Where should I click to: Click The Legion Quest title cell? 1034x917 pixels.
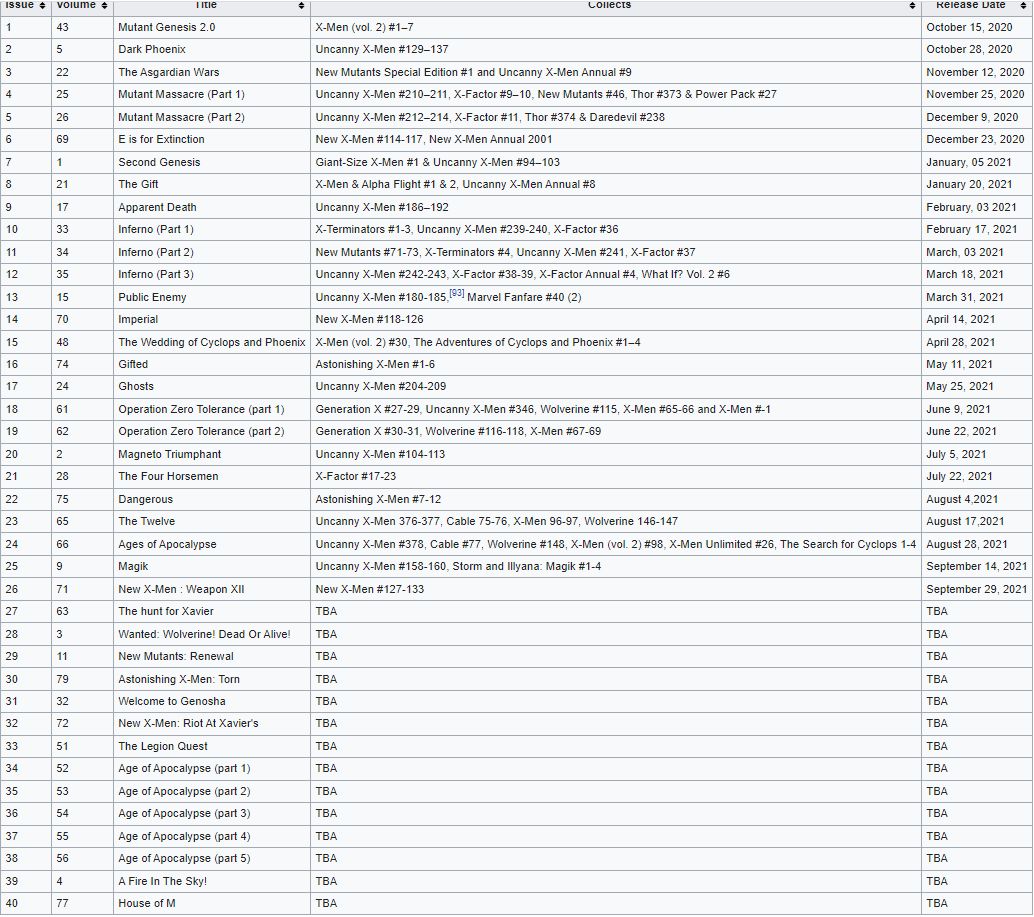click(x=163, y=746)
